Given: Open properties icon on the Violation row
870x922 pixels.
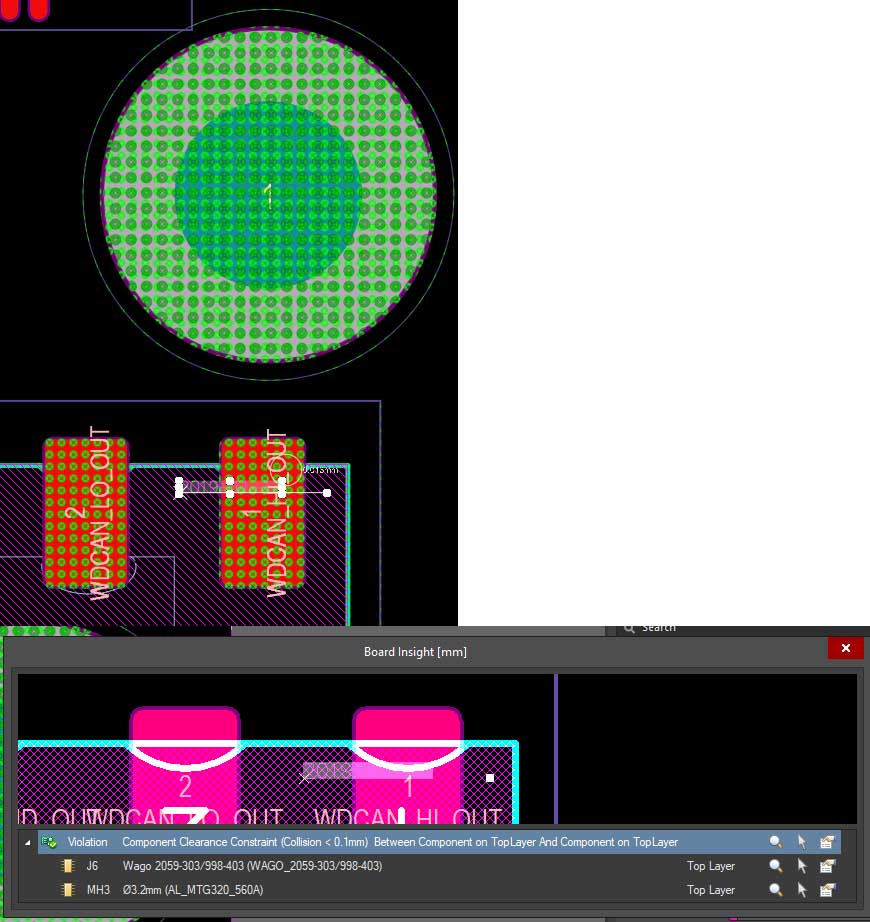Looking at the screenshot, I should coord(827,842).
